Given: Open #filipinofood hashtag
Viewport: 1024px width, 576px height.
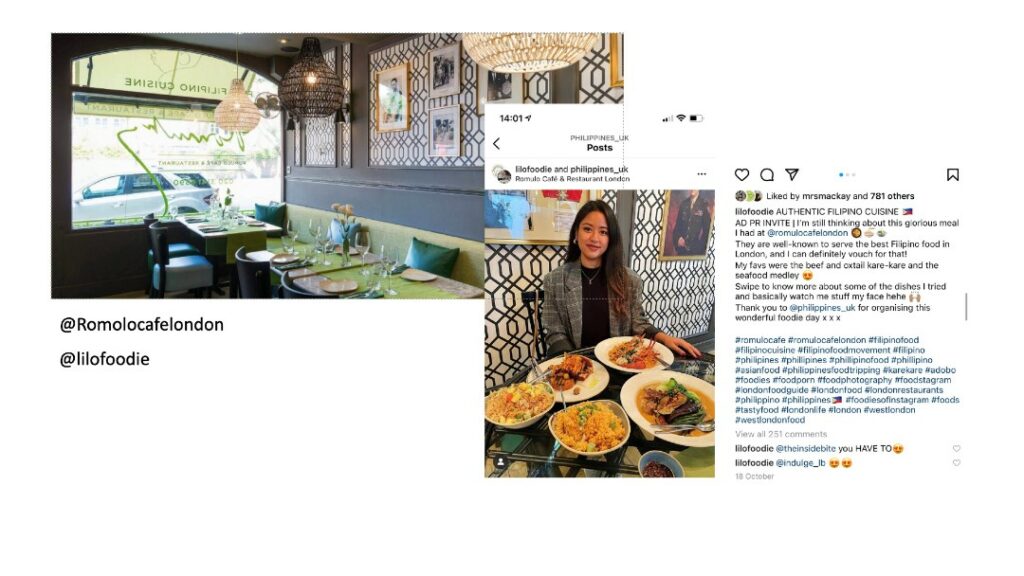Looking at the screenshot, I should point(893,340).
